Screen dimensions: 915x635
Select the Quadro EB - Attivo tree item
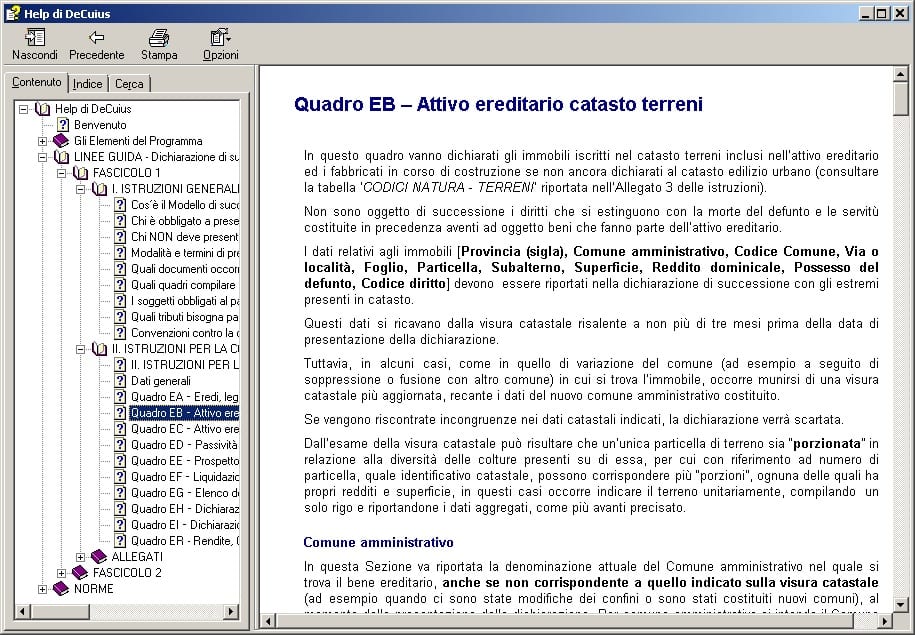click(184, 413)
